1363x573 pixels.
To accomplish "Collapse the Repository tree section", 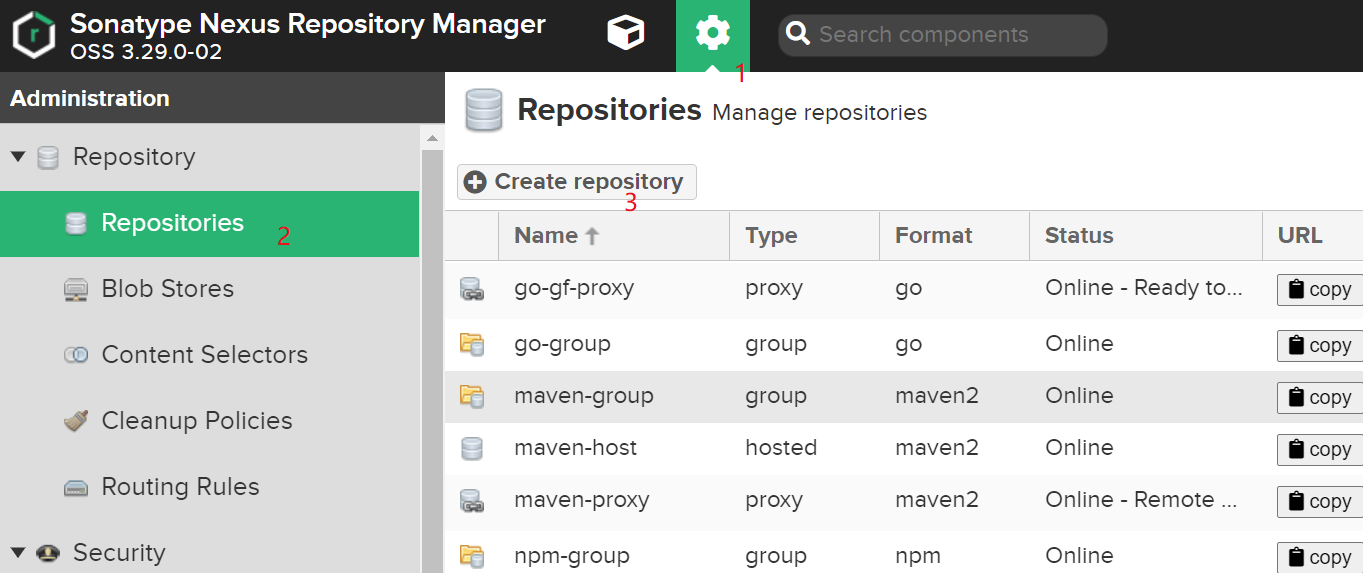I will tap(18, 157).
